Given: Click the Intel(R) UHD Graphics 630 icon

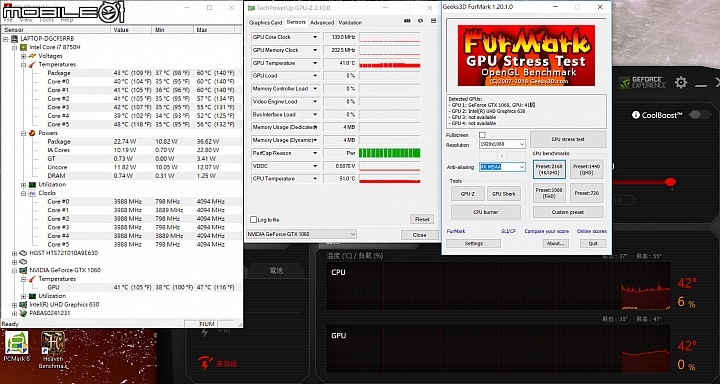Looking at the screenshot, I should [x=23, y=305].
